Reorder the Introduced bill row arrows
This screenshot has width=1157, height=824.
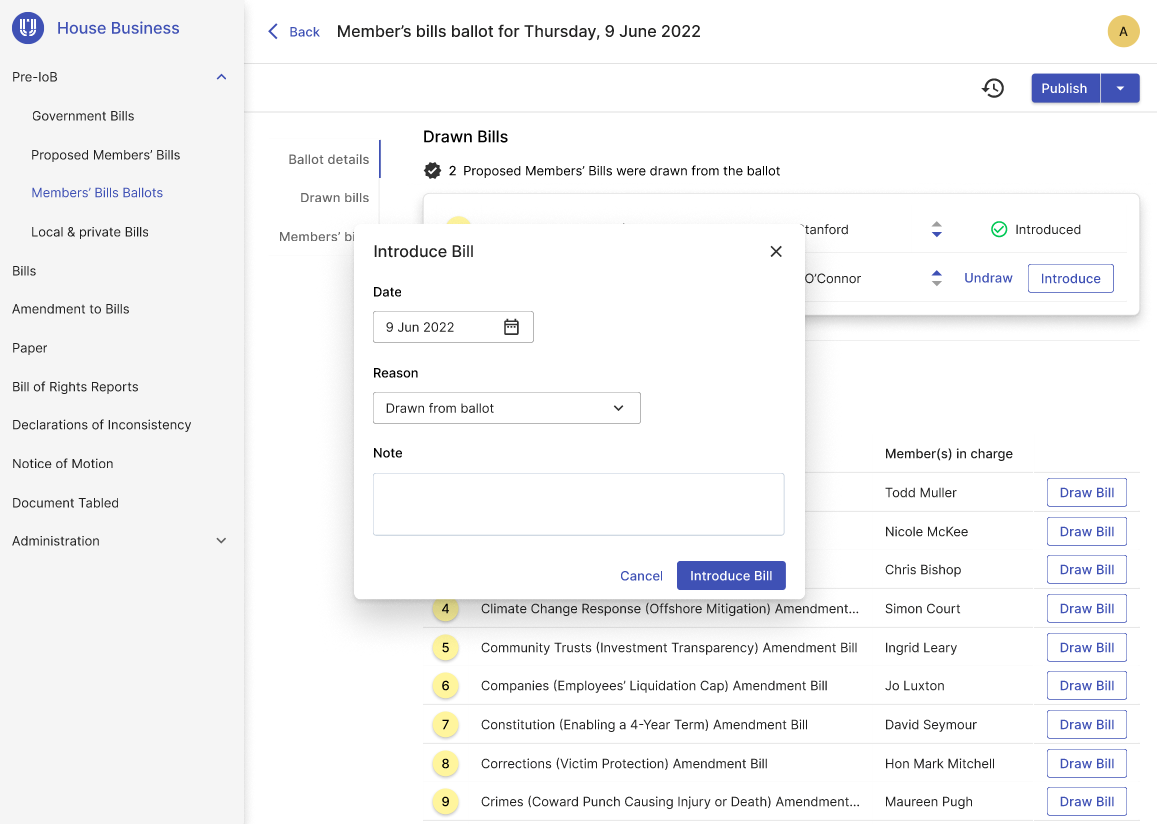tap(936, 229)
